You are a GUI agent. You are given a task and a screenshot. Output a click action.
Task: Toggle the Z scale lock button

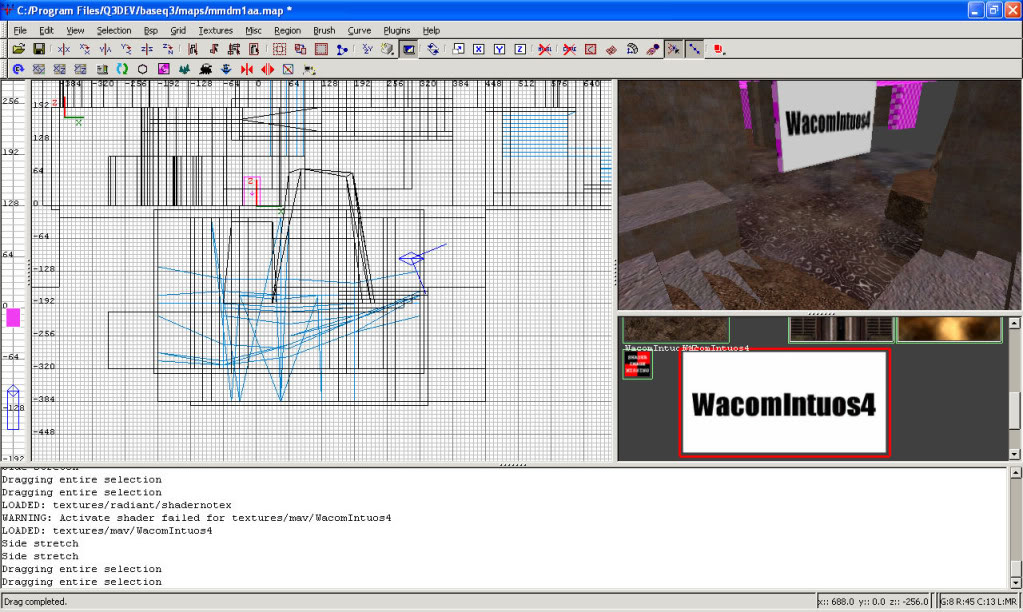[x=520, y=48]
